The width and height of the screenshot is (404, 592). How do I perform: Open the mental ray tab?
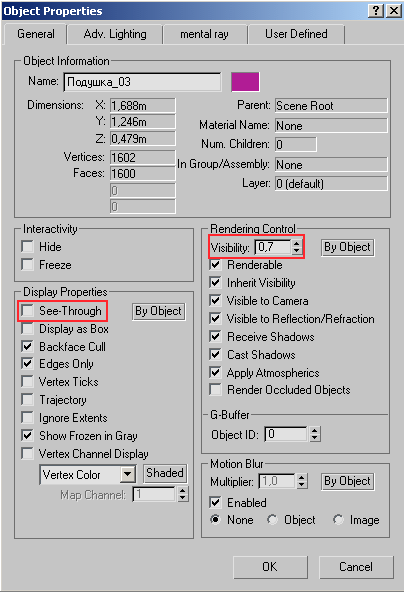tap(204, 34)
